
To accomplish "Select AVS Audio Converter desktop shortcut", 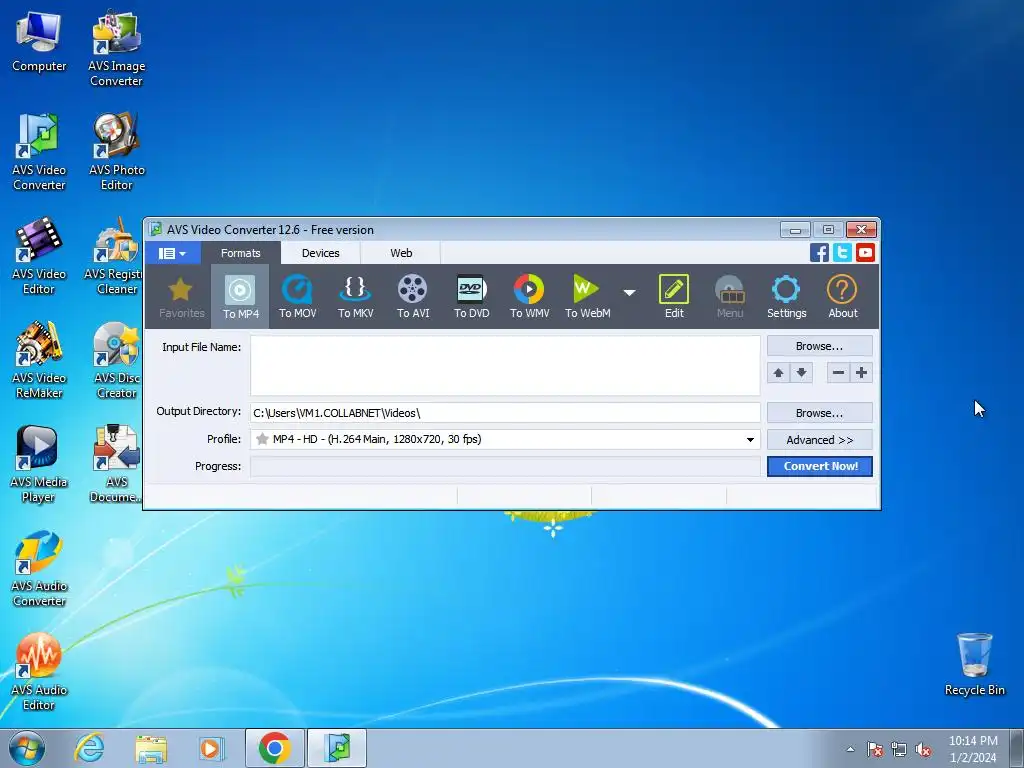I will 39,568.
